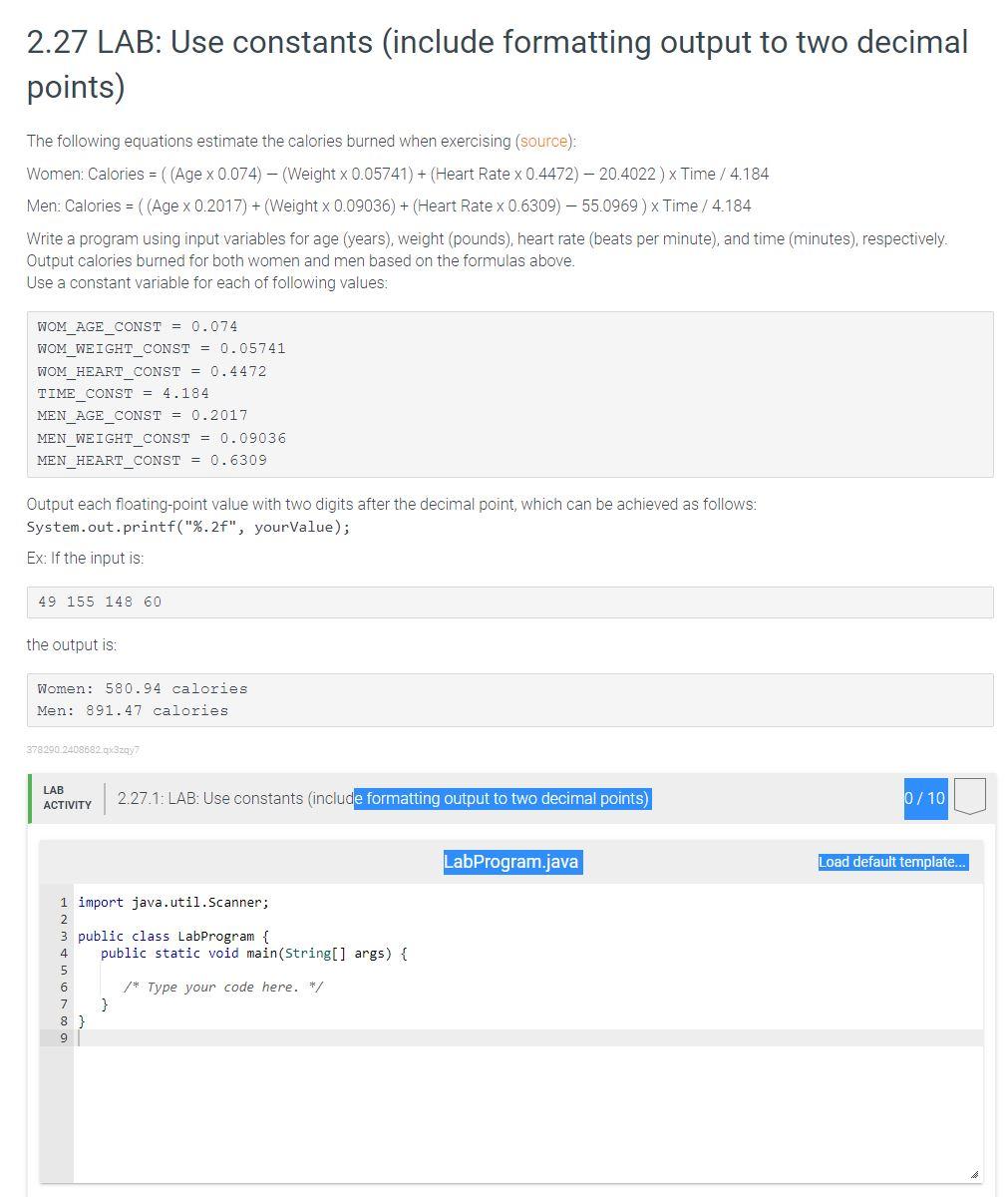
Task: Click line number 9 in the editor
Action: tap(64, 1037)
